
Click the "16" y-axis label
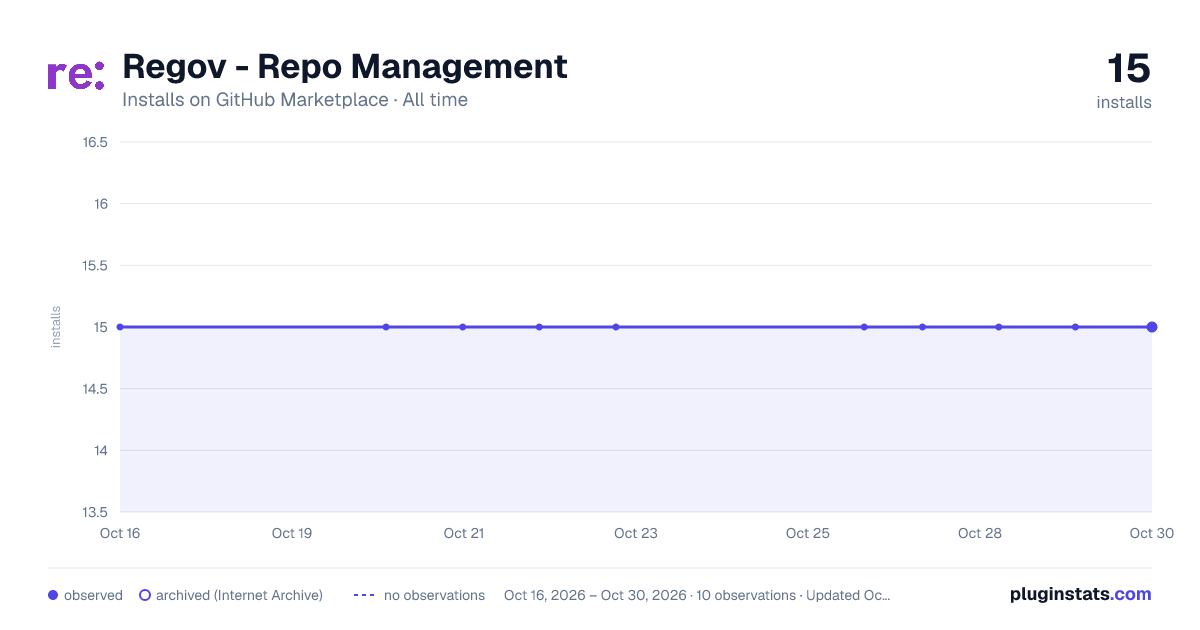point(101,204)
